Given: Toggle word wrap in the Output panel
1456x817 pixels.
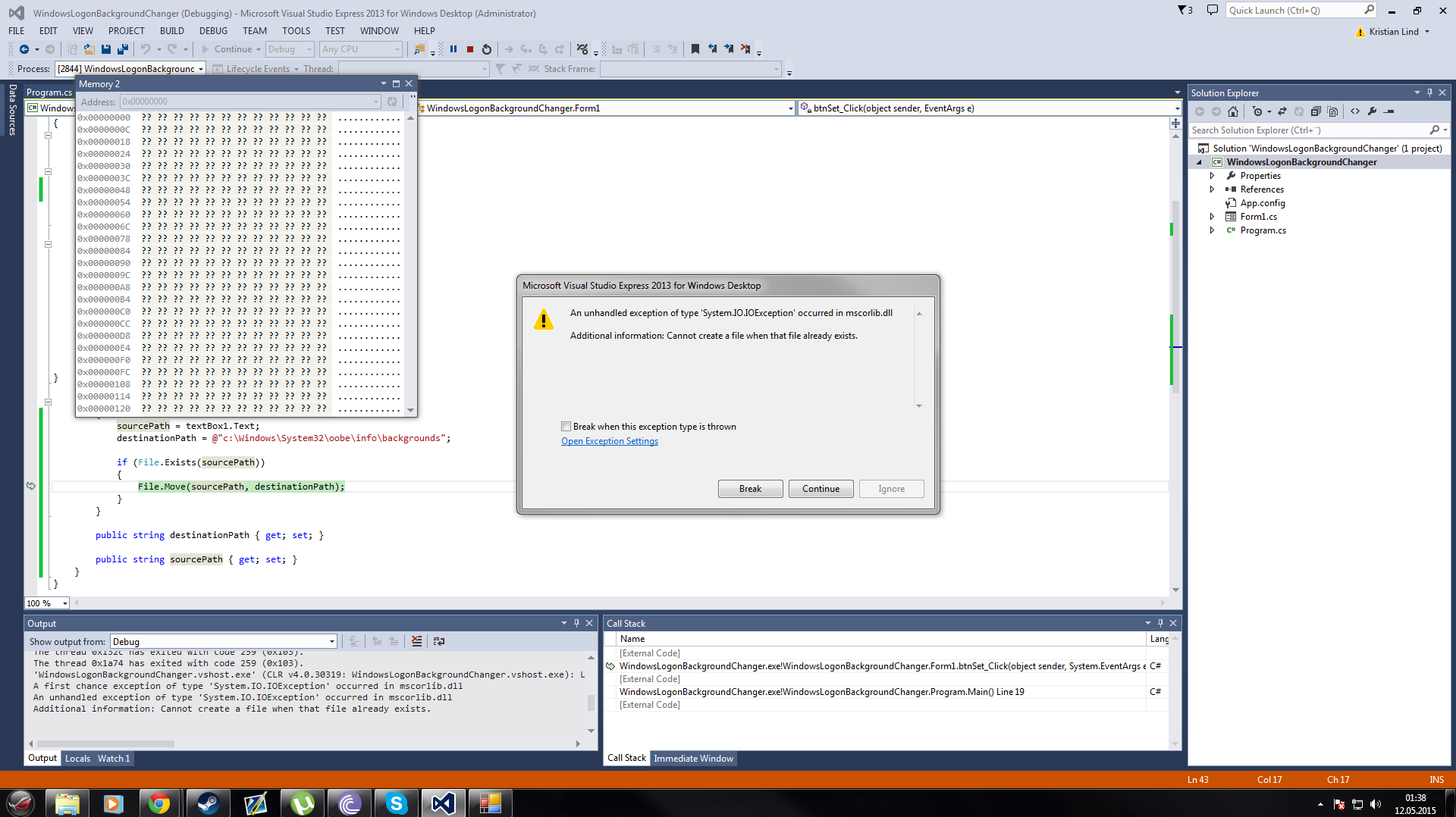Looking at the screenshot, I should pos(438,641).
